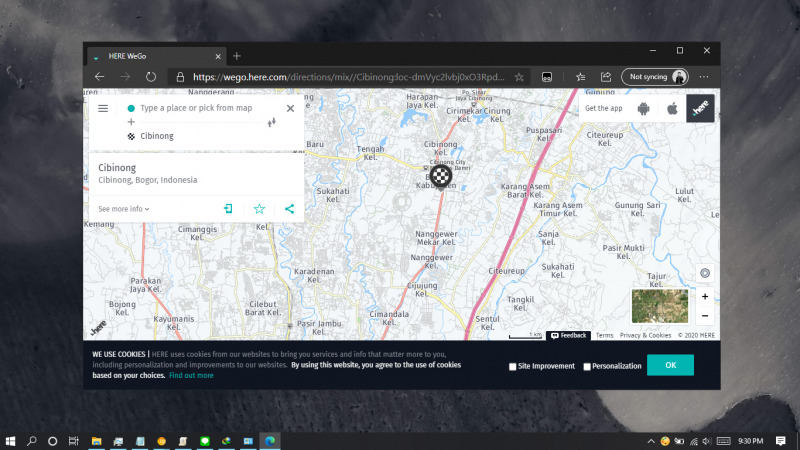Click the Not syncing profile button
Image resolution: width=800 pixels, height=450 pixels.
pos(655,77)
